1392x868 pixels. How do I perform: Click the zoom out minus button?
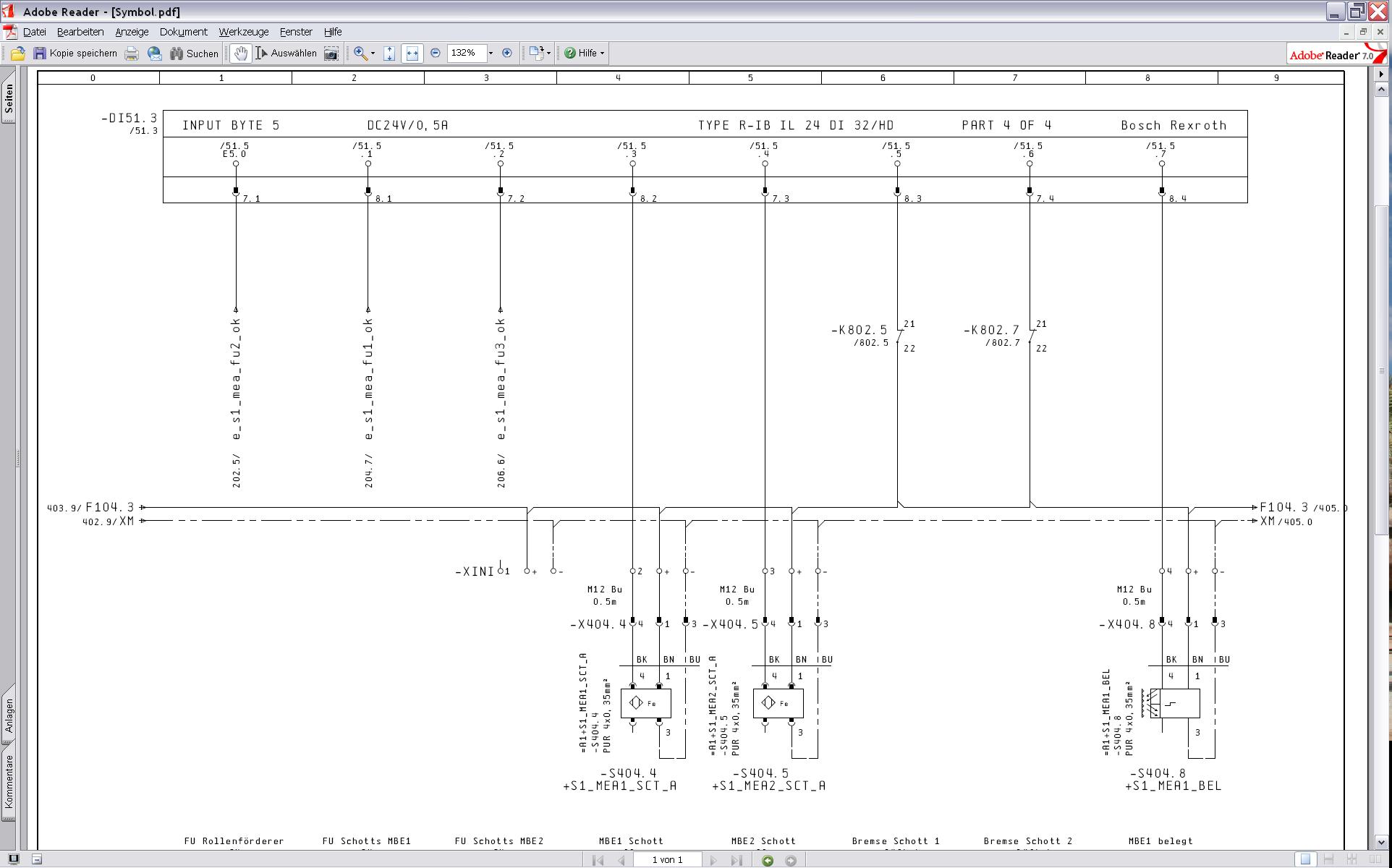436,53
